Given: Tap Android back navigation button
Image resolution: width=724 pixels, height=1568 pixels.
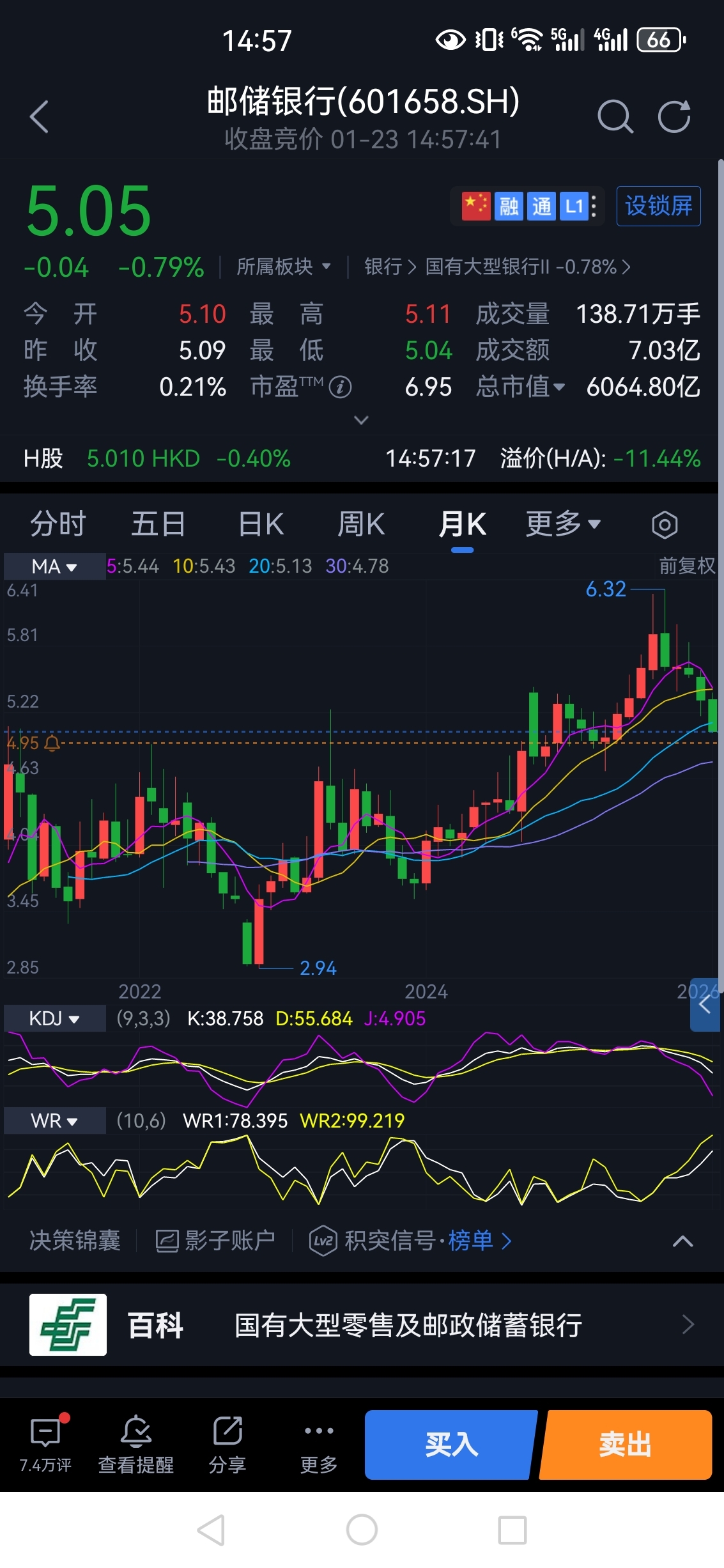Looking at the screenshot, I should (x=211, y=1530).
